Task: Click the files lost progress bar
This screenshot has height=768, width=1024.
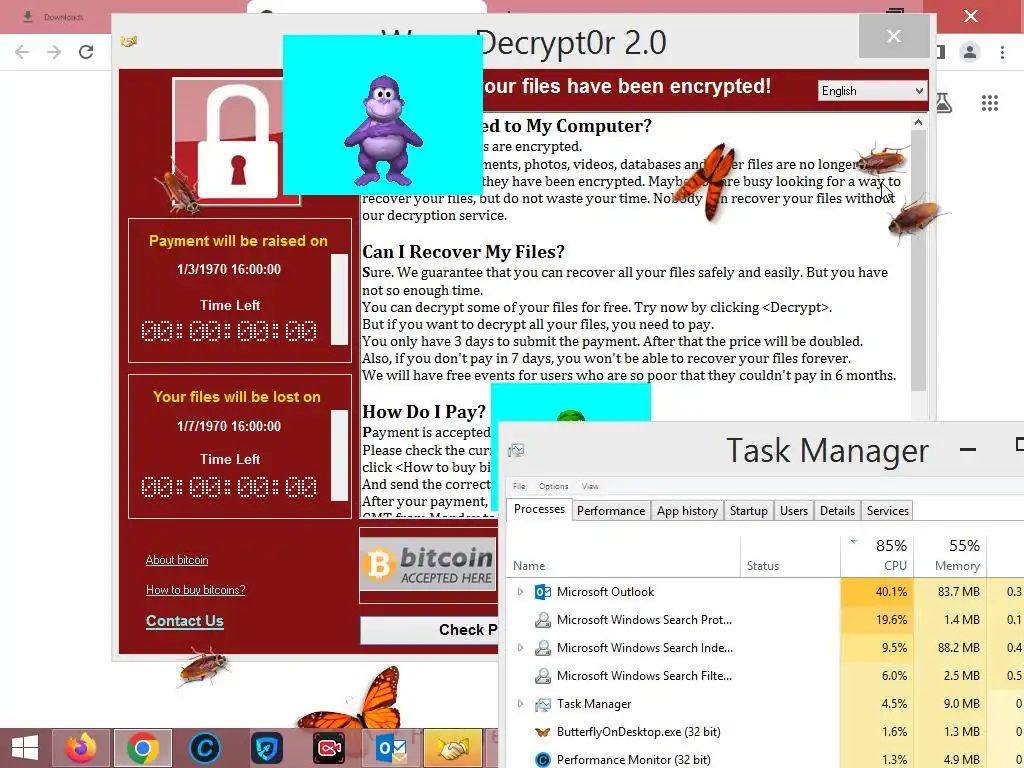Action: tap(340, 455)
